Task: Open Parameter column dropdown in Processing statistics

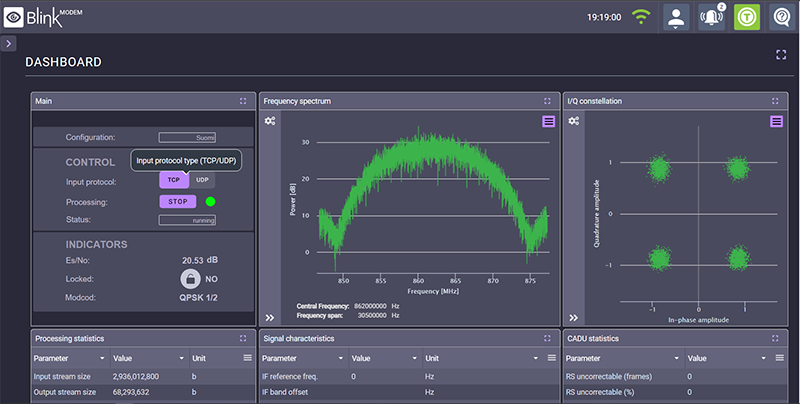Action: 100,357
